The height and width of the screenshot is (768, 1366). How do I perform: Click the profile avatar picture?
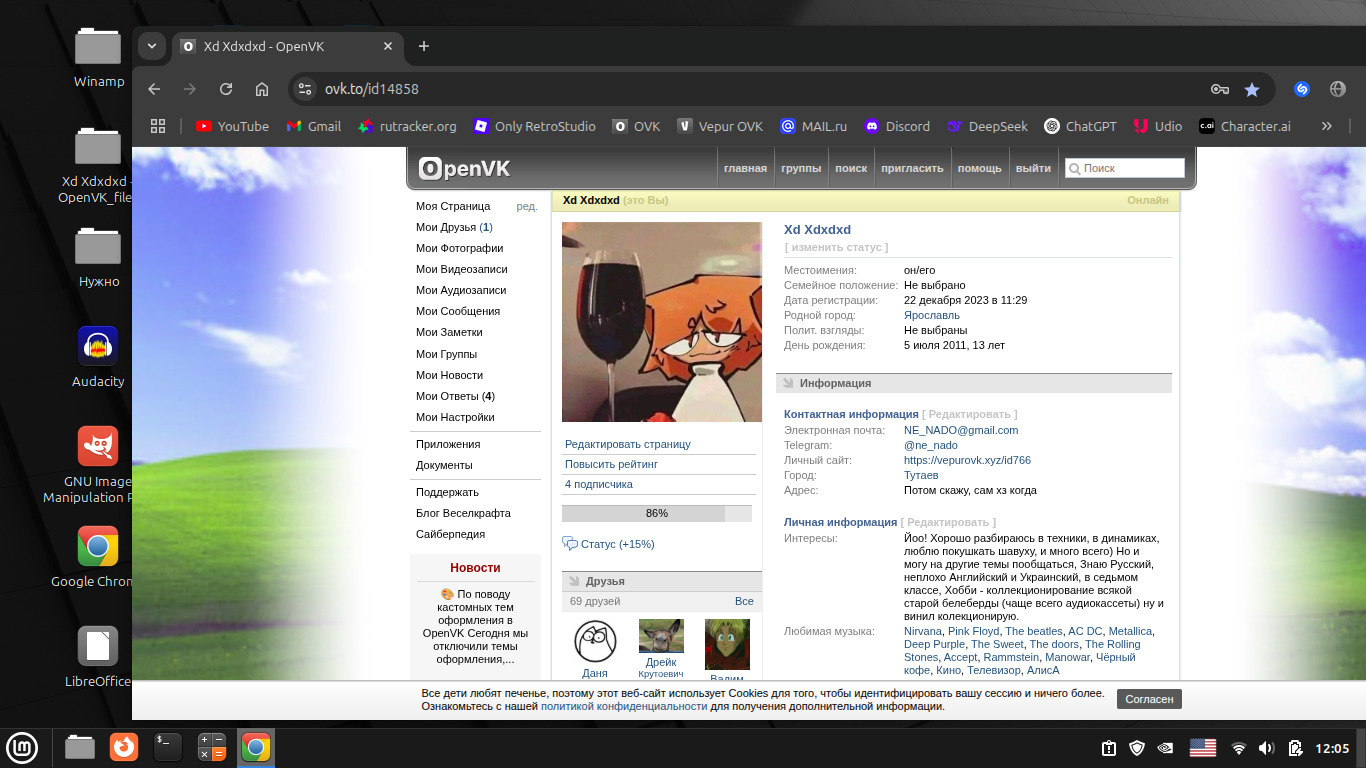[661, 322]
